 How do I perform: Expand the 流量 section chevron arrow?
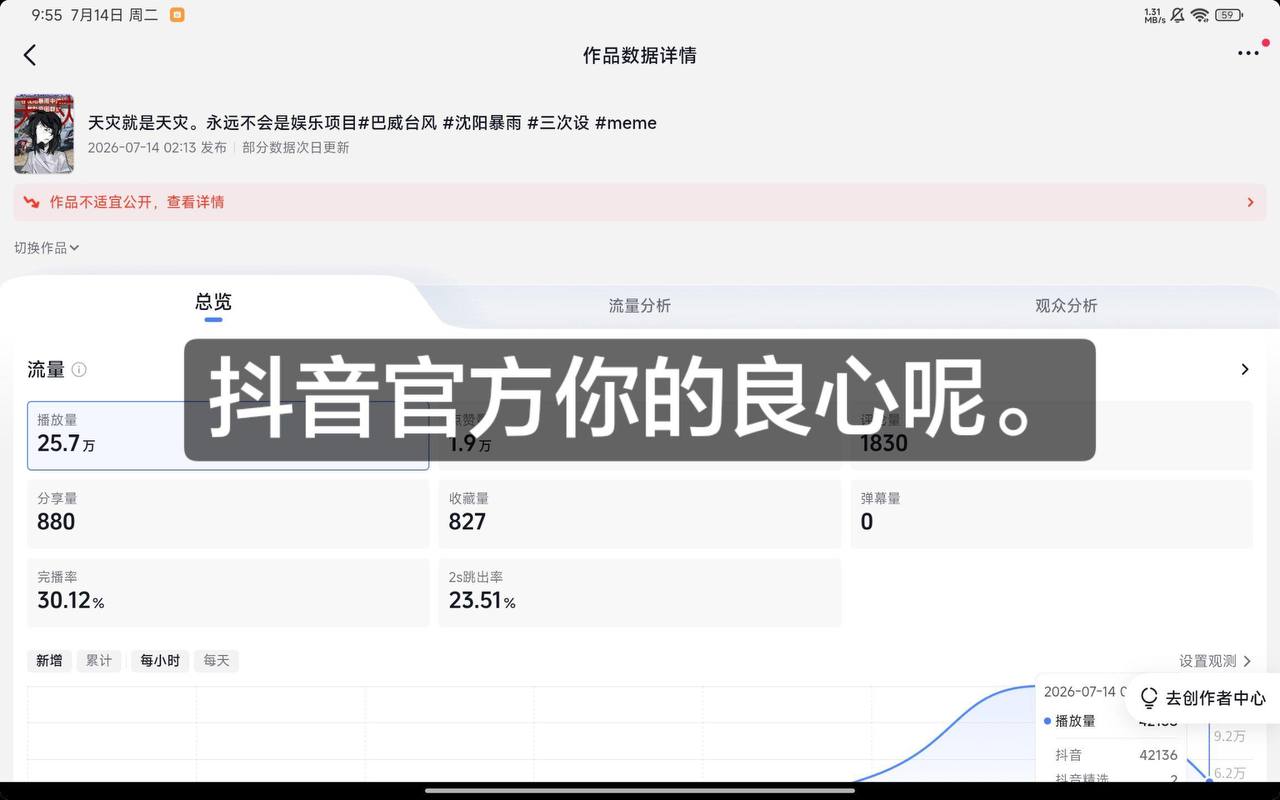tap(1245, 369)
